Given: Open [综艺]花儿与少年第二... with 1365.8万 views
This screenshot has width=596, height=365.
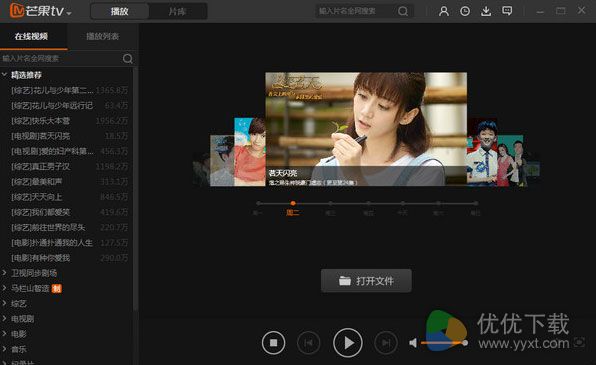Looking at the screenshot, I should 69,90.
